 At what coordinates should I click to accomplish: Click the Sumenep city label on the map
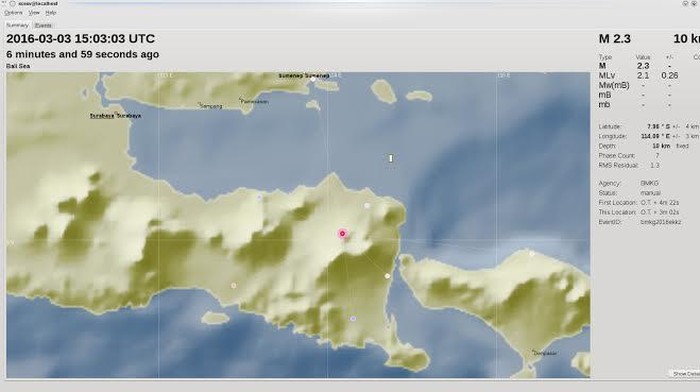pos(304,76)
